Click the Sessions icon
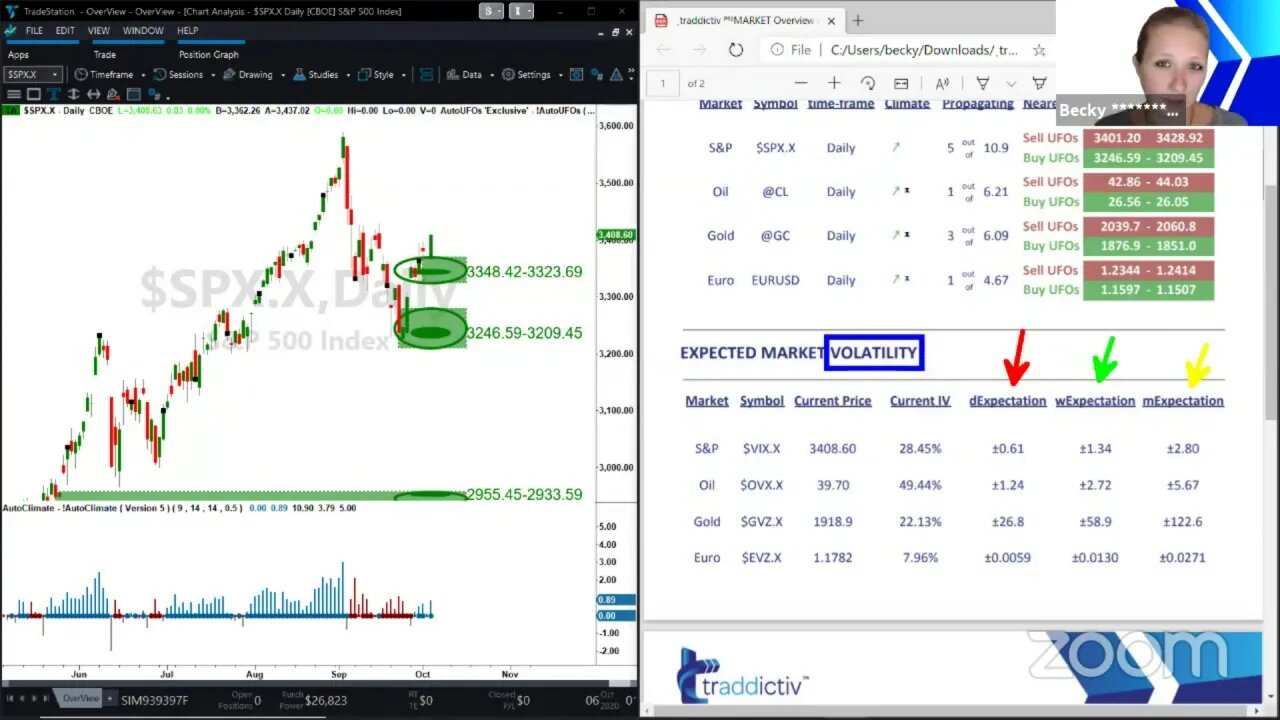The image size is (1280, 720). click(160, 75)
